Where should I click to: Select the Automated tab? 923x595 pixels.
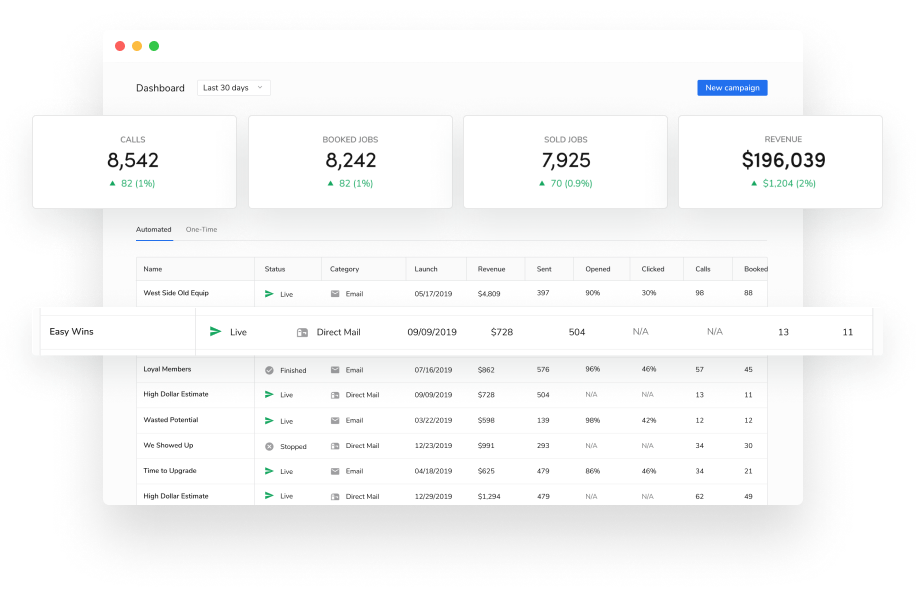(x=153, y=229)
